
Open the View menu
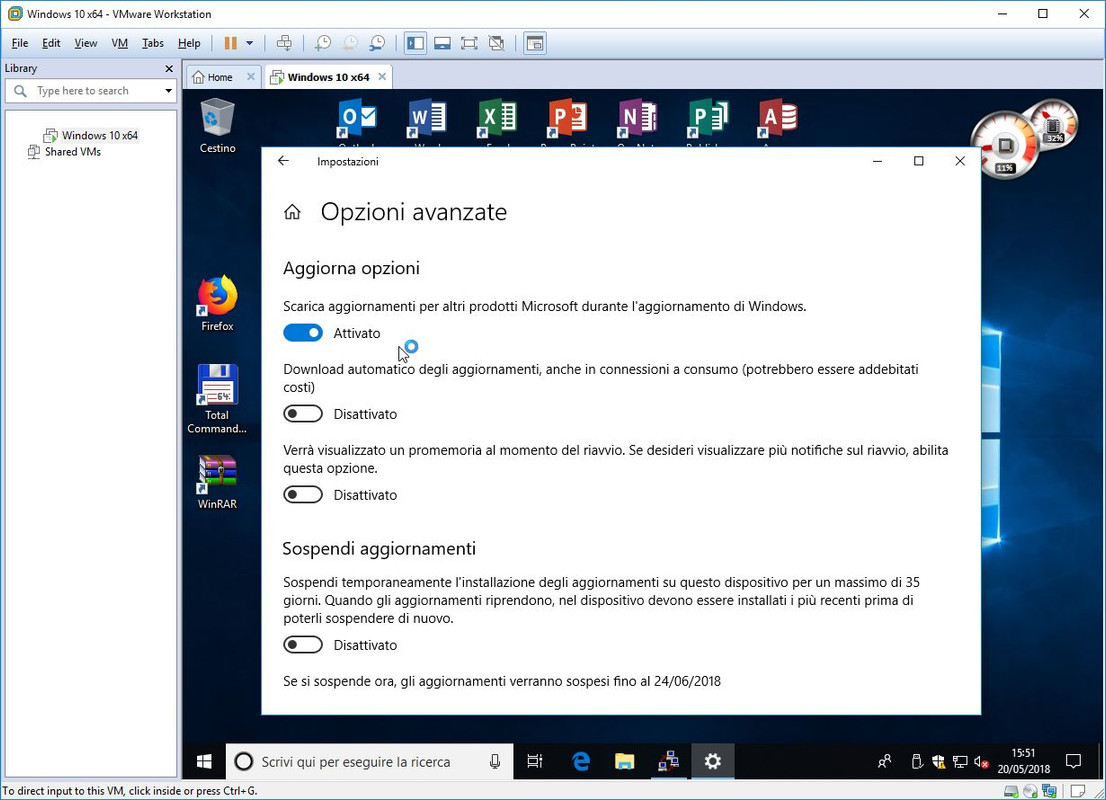pyautogui.click(x=85, y=43)
